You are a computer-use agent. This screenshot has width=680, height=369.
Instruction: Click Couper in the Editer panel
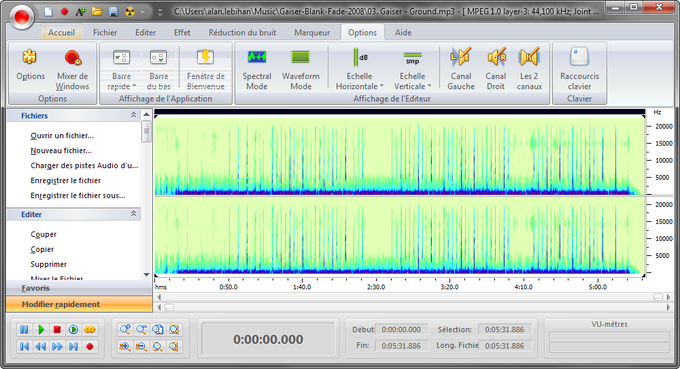tap(43, 234)
